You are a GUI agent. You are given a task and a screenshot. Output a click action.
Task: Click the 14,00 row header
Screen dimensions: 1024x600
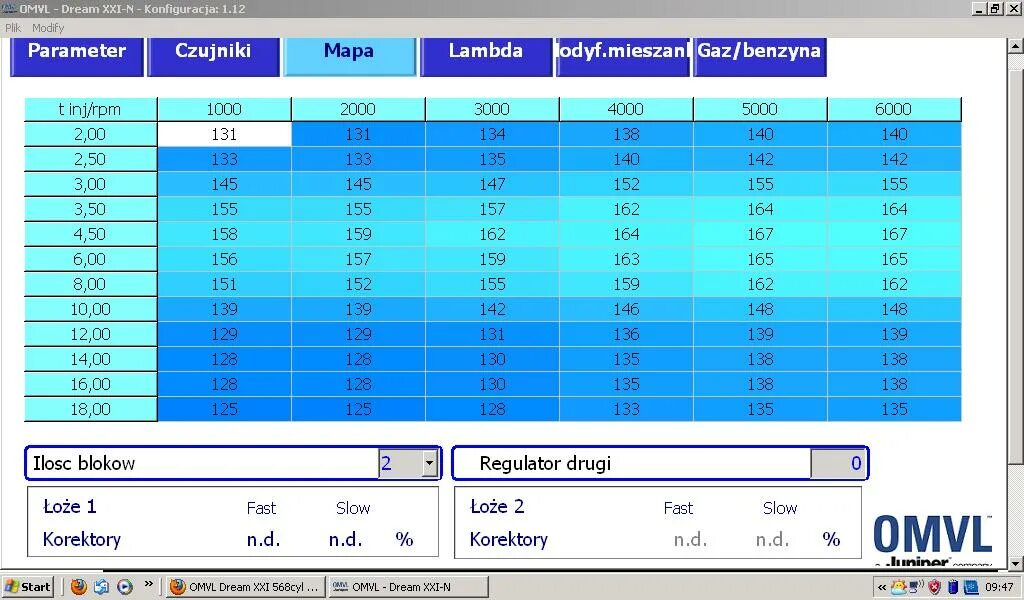coord(90,359)
